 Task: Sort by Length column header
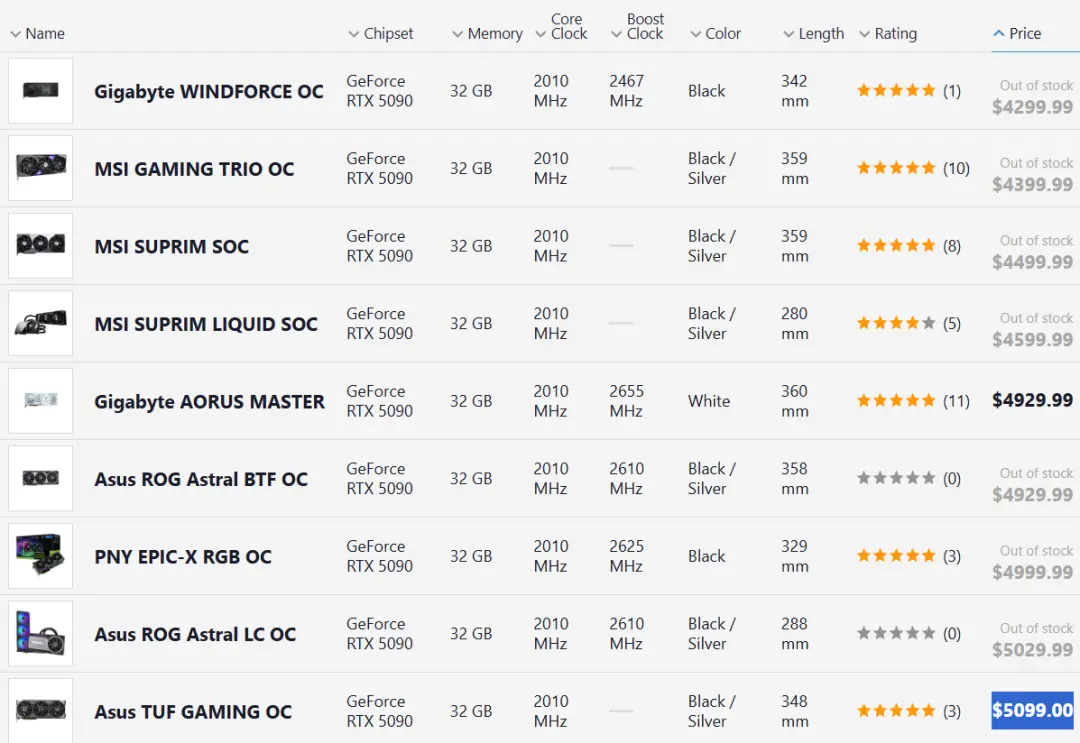[x=813, y=34]
